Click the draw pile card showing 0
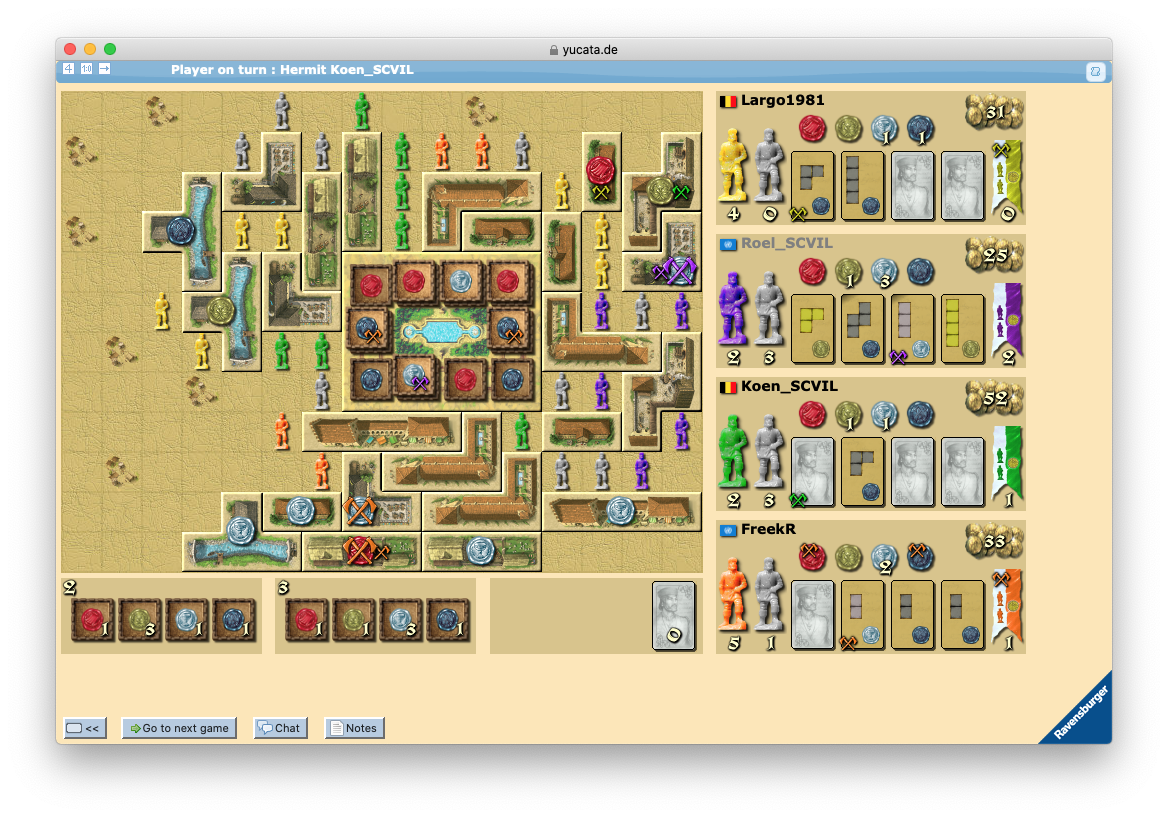Image resolution: width=1168 pixels, height=818 pixels. (x=673, y=616)
